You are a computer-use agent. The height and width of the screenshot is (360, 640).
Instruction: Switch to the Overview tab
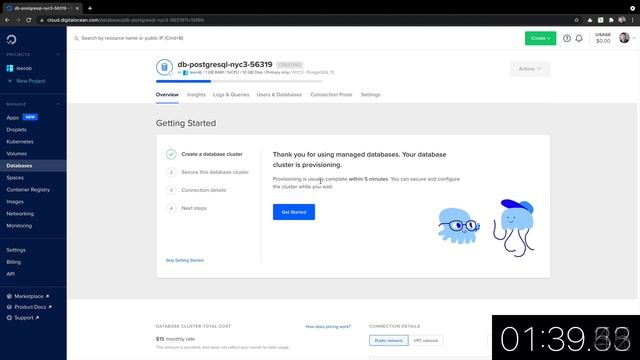[167, 95]
